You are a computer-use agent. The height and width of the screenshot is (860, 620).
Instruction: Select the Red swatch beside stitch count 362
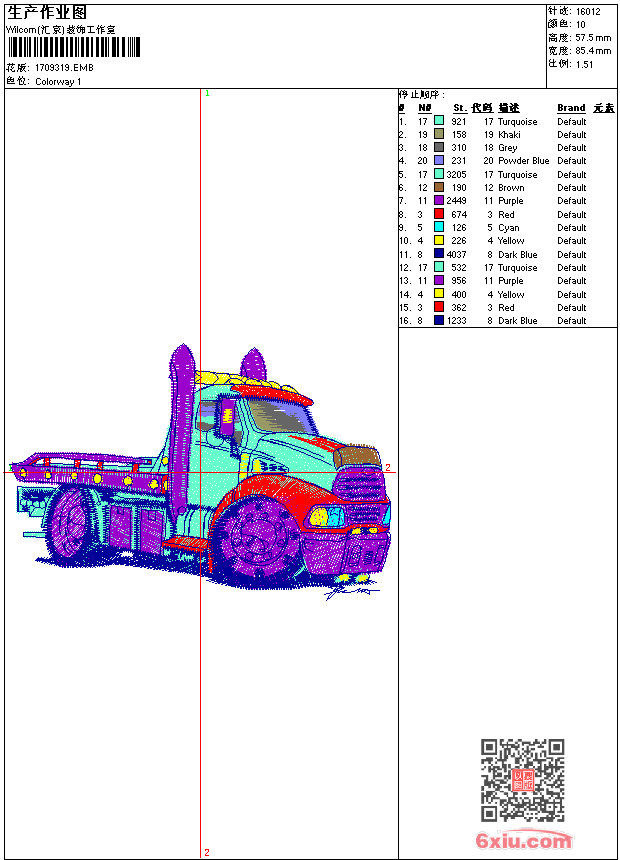[x=439, y=307]
